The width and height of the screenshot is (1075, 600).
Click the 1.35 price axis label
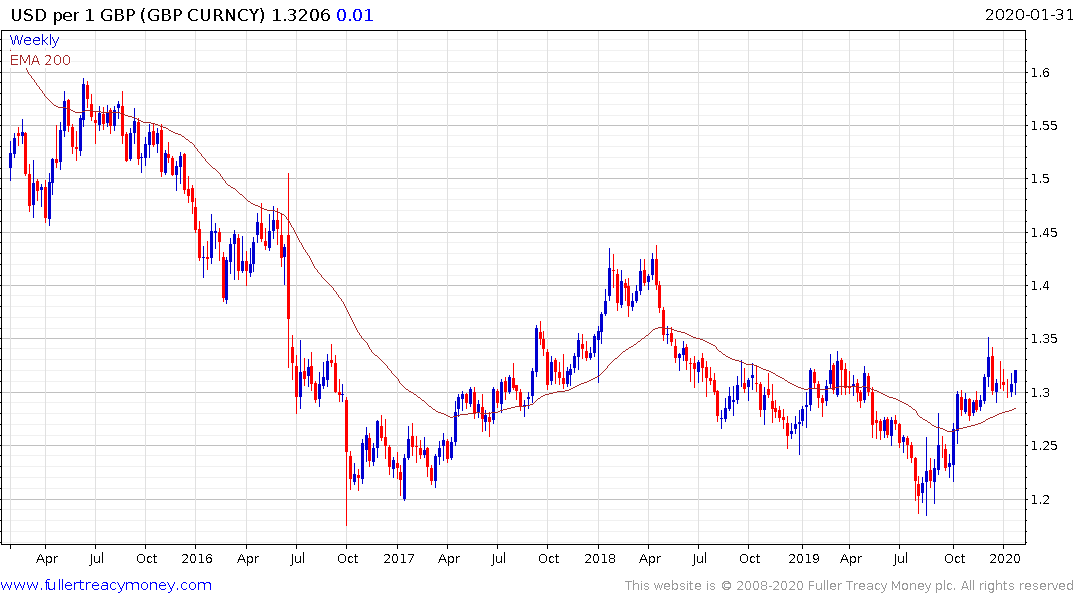pyautogui.click(x=1044, y=339)
